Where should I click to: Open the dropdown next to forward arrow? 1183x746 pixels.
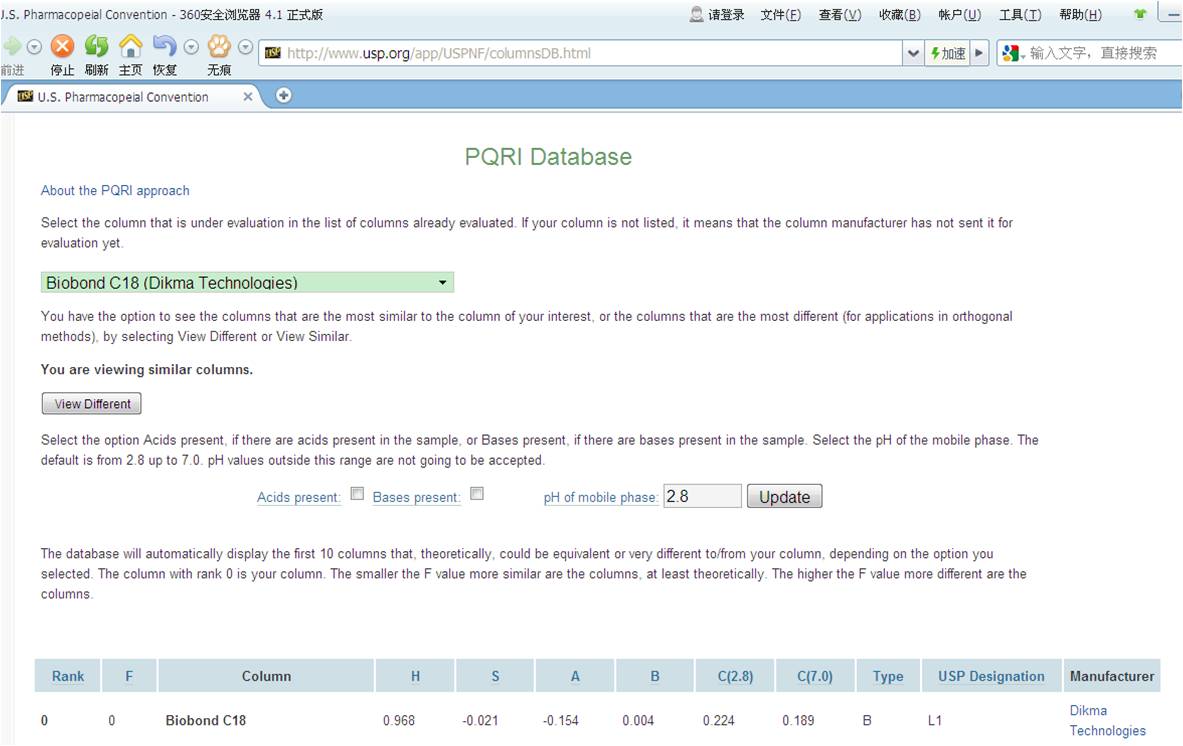click(x=34, y=48)
